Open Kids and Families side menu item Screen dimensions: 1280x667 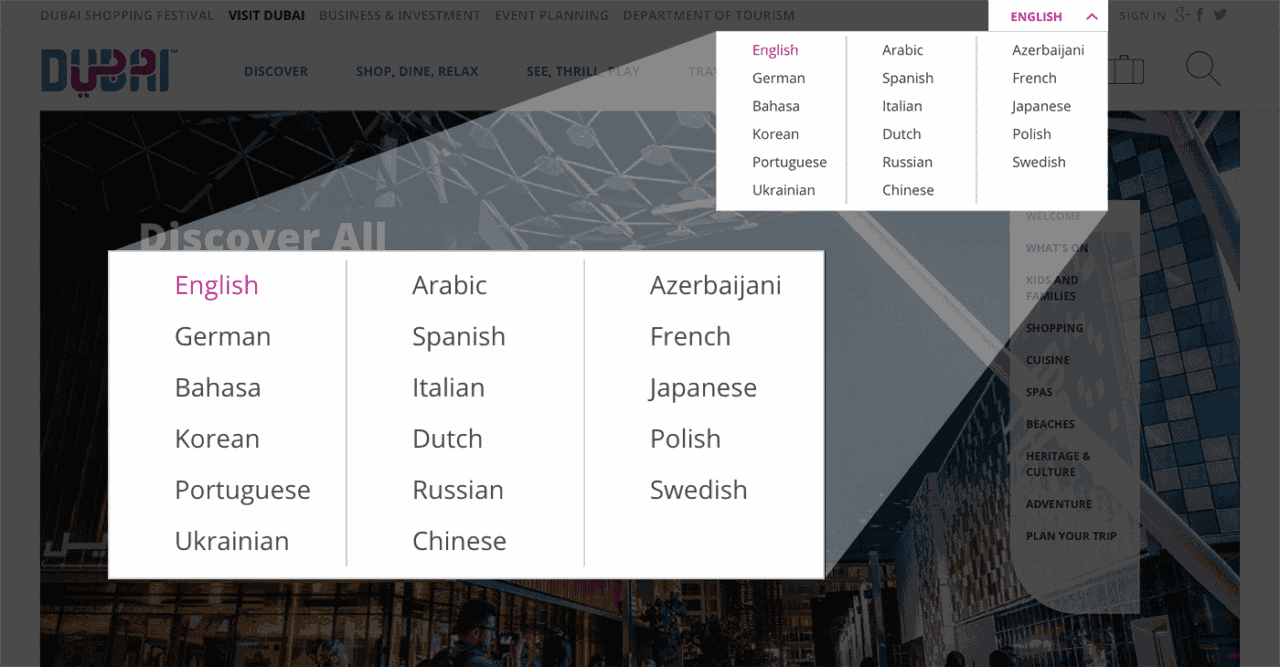1052,288
